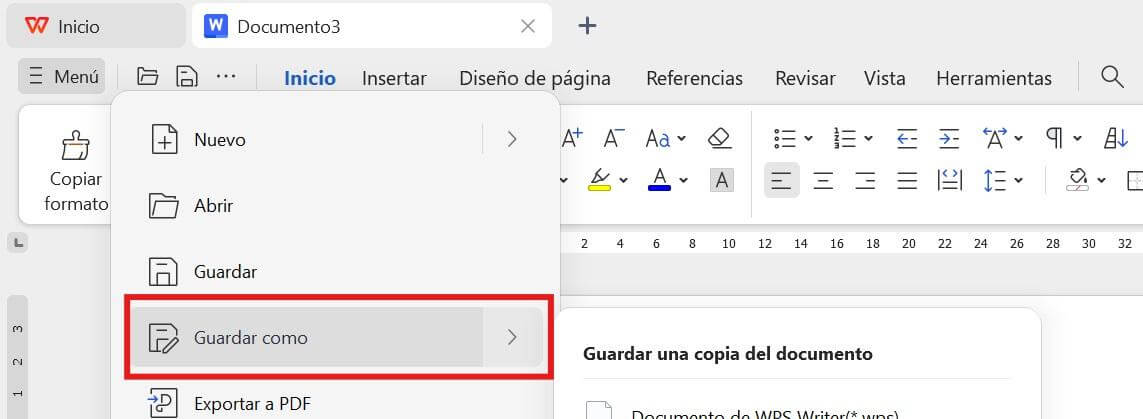Decrease indent of the paragraph
This screenshot has width=1143, height=419.
[x=907, y=138]
